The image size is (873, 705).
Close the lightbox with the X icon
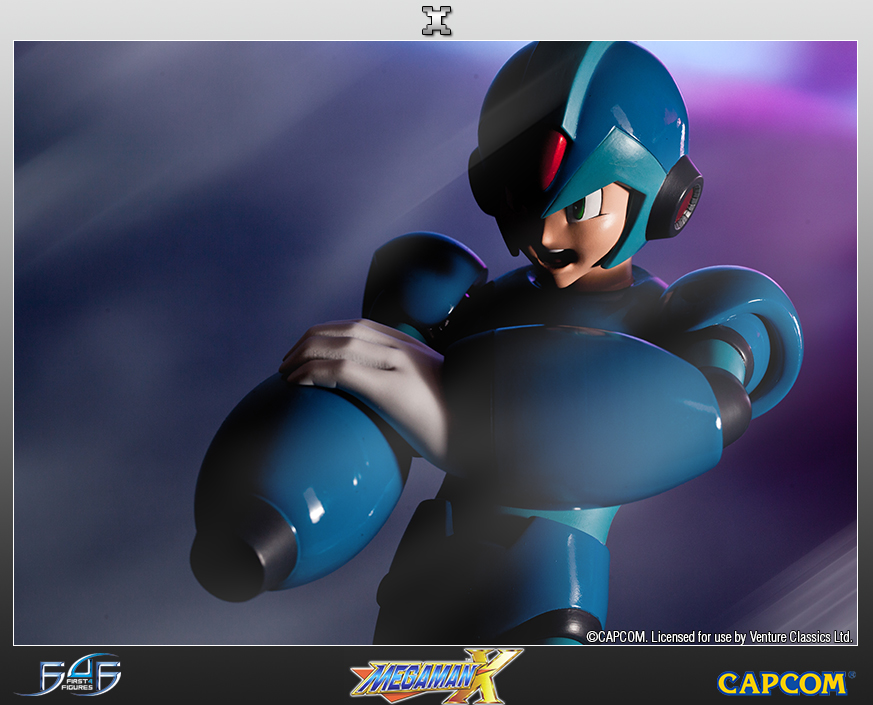click(436, 21)
